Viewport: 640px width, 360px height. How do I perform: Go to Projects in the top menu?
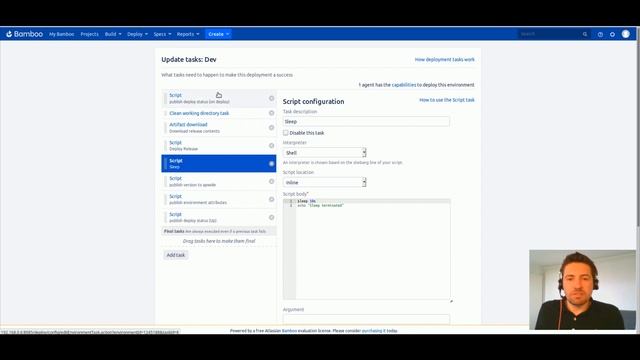pyautogui.click(x=89, y=34)
